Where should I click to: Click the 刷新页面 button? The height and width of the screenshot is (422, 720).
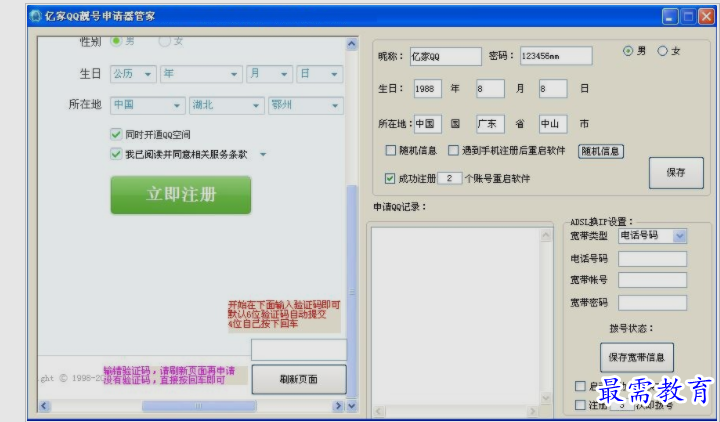299,379
